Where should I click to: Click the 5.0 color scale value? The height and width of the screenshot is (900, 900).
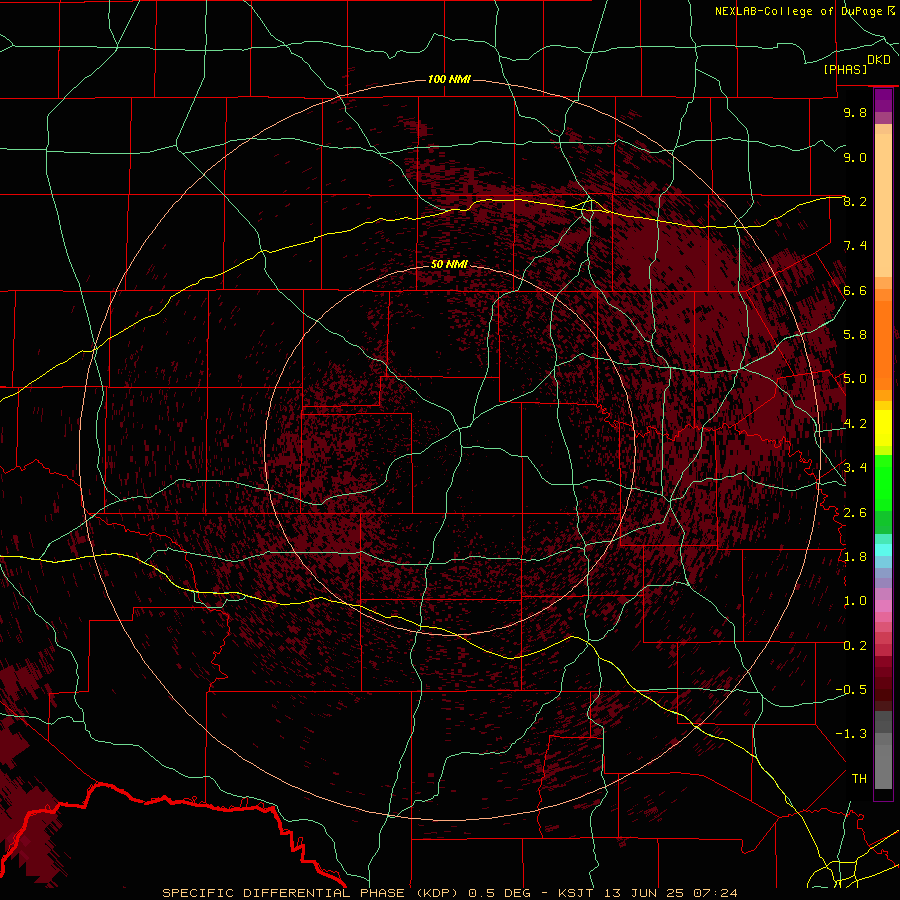(855, 379)
